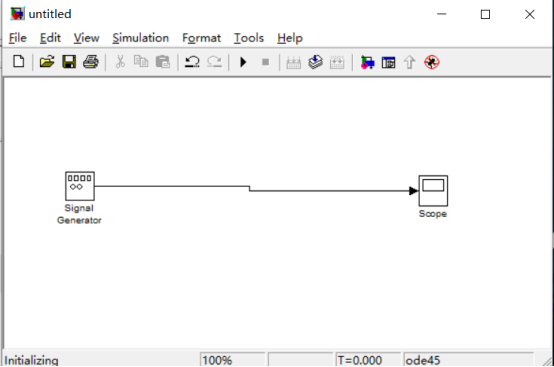The image size is (554, 367).
Task: Open the Tools menu
Action: tap(249, 38)
